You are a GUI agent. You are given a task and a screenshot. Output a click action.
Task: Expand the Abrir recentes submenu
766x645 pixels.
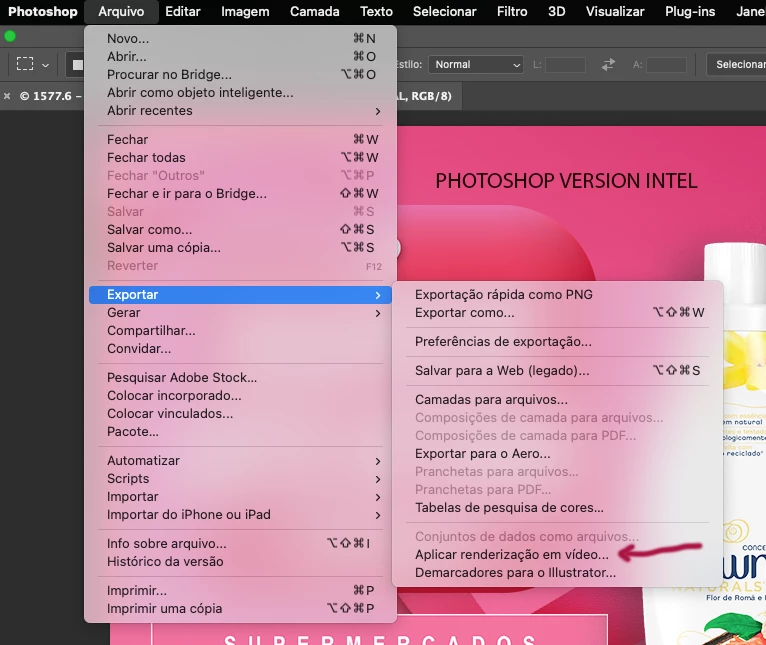(240, 111)
